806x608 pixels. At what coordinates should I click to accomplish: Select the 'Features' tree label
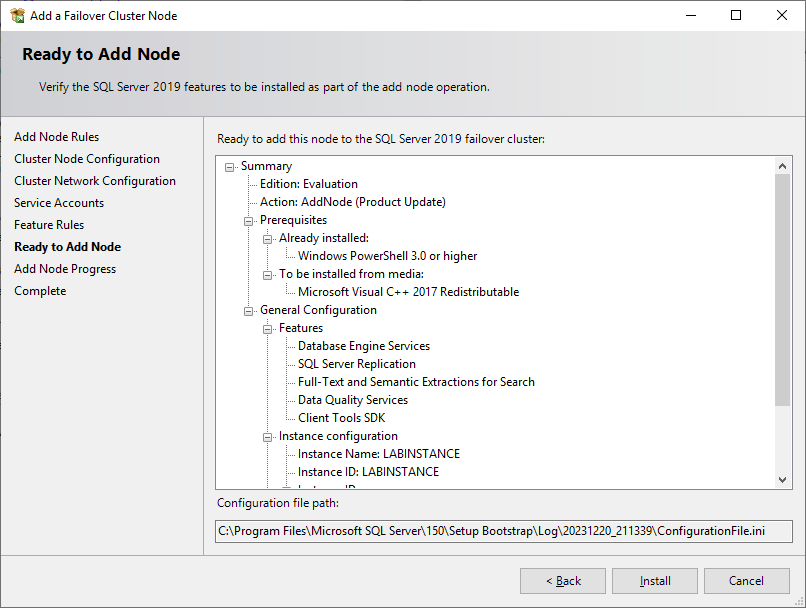coord(301,328)
